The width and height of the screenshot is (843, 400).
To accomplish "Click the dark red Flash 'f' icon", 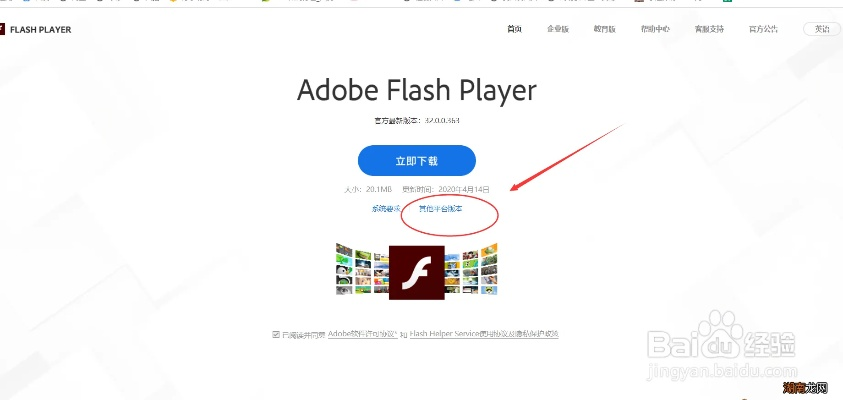I will pos(417,273).
